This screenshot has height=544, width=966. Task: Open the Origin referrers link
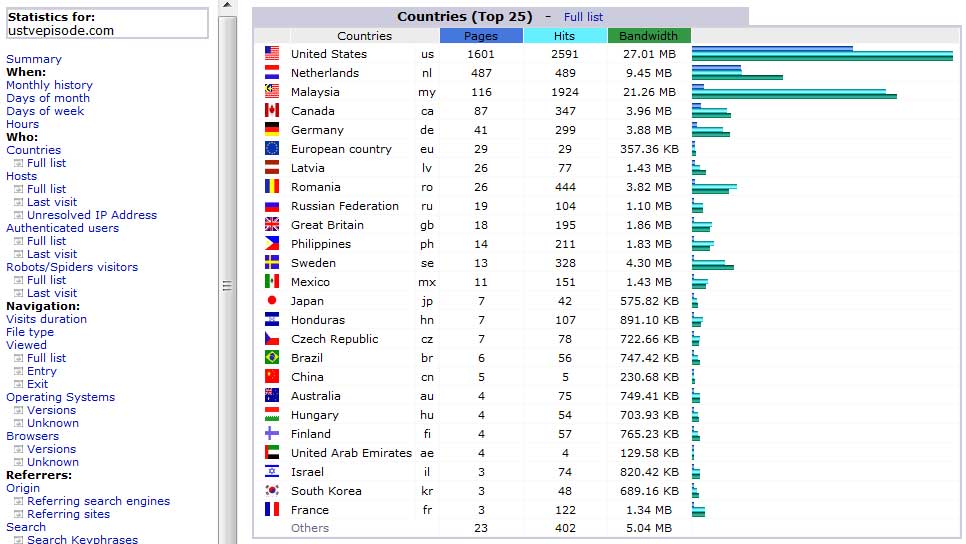(x=23, y=488)
